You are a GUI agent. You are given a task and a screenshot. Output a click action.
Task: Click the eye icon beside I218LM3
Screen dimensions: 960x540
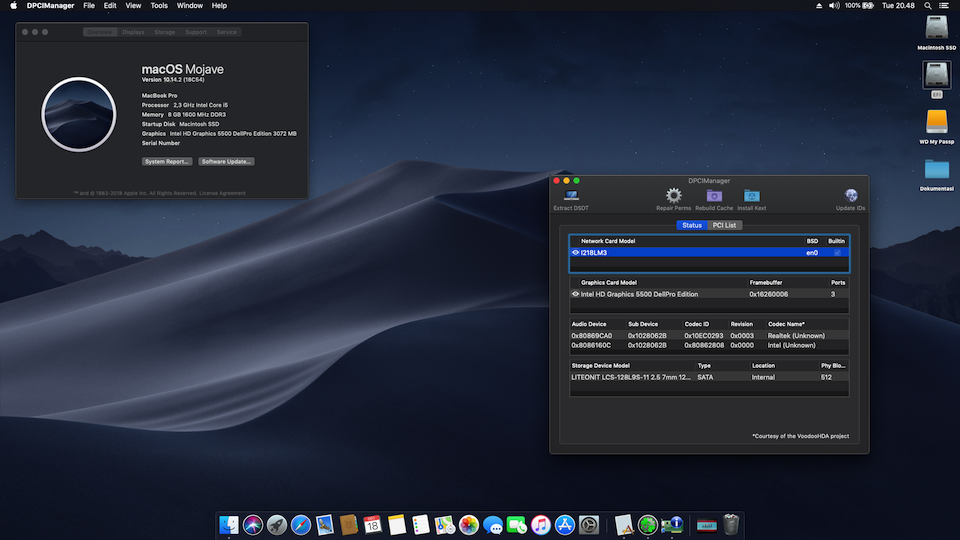575,253
